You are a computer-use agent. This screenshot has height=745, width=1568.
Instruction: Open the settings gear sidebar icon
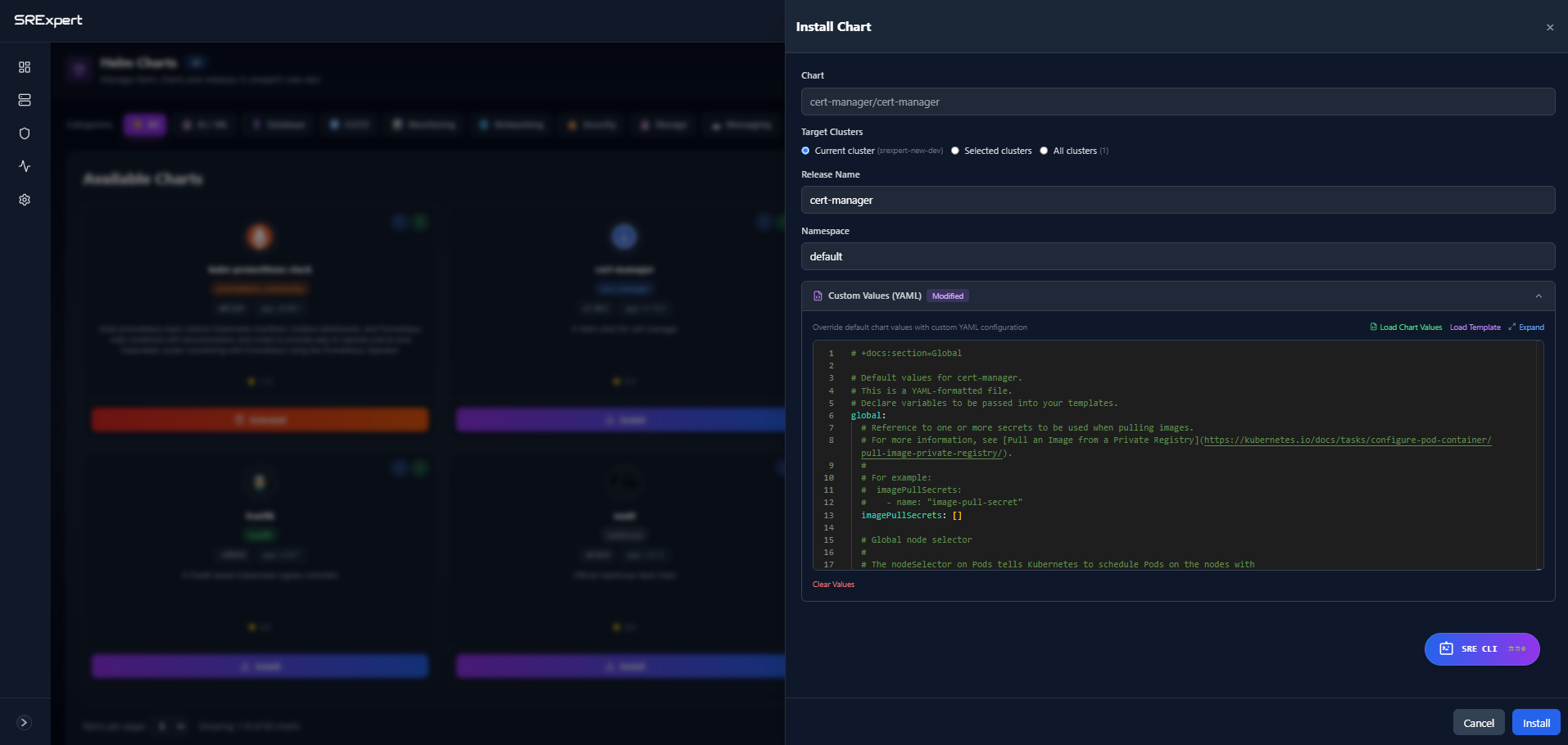[25, 200]
